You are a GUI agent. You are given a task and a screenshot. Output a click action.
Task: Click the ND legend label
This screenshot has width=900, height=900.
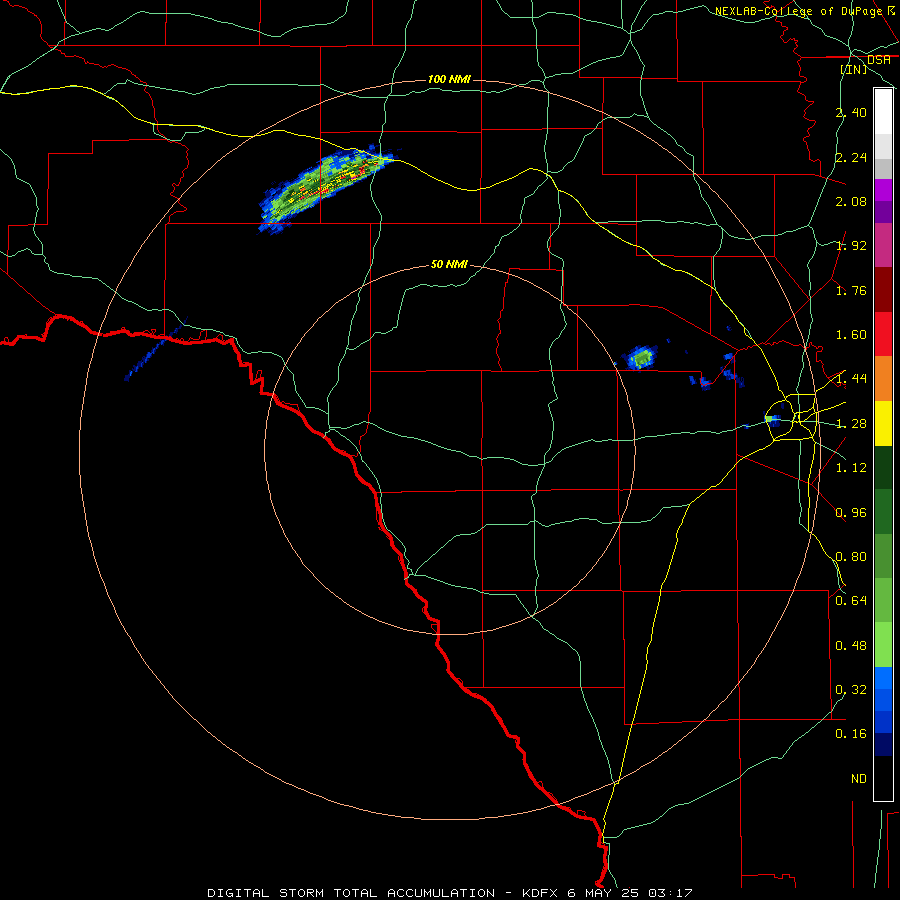click(x=859, y=778)
